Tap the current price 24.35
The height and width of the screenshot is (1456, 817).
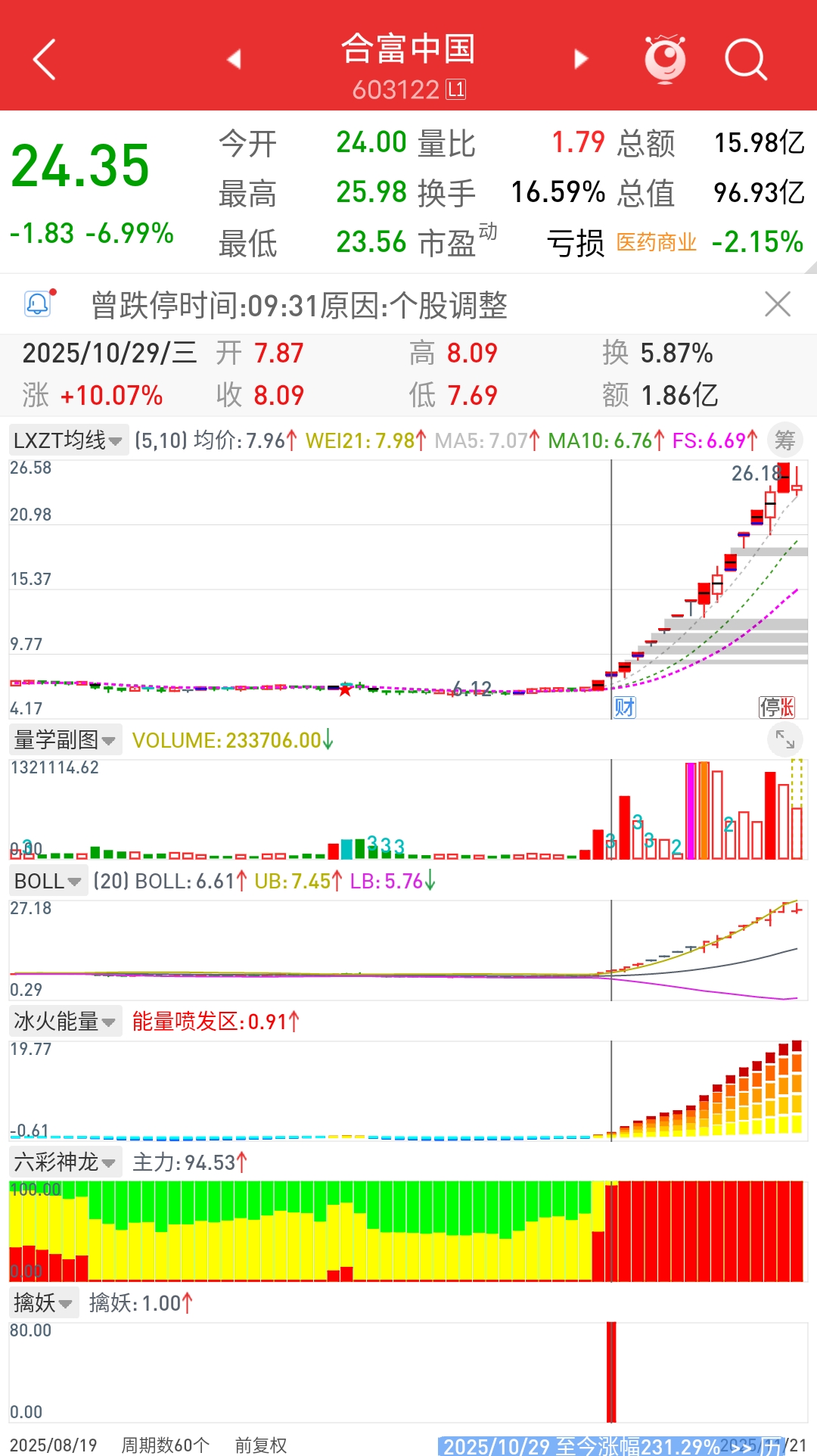pyautogui.click(x=80, y=166)
